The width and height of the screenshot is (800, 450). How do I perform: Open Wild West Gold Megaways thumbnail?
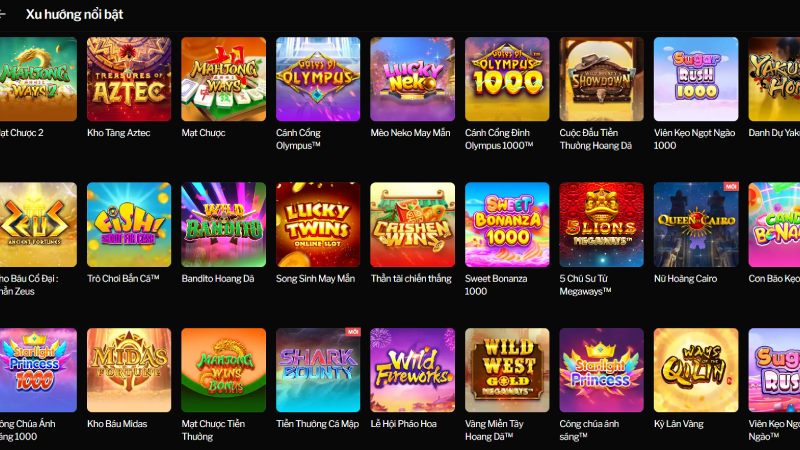[x=507, y=370]
